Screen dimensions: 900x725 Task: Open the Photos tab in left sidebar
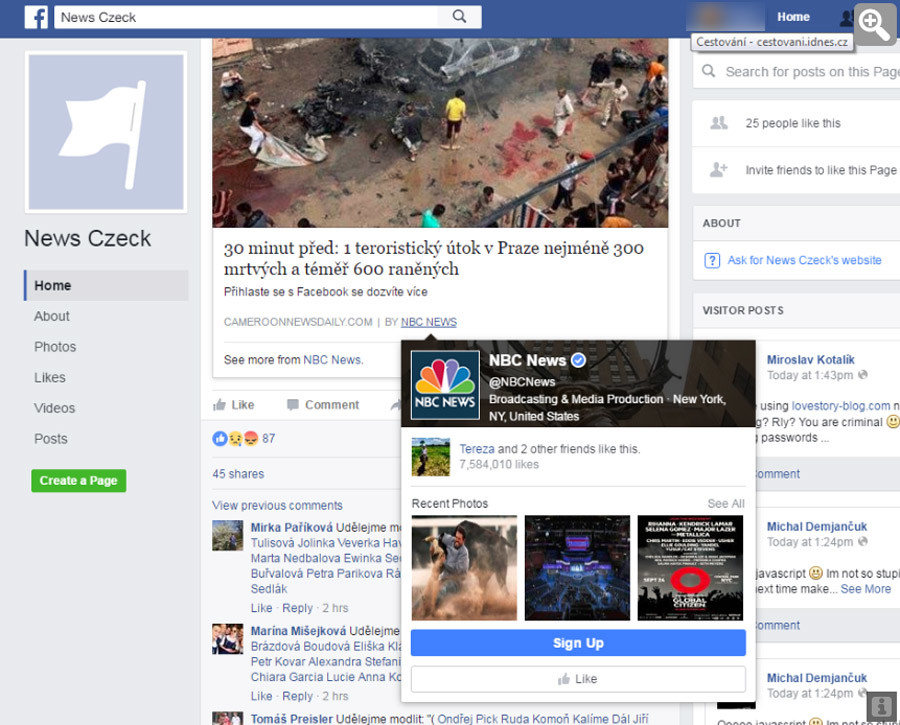point(55,347)
